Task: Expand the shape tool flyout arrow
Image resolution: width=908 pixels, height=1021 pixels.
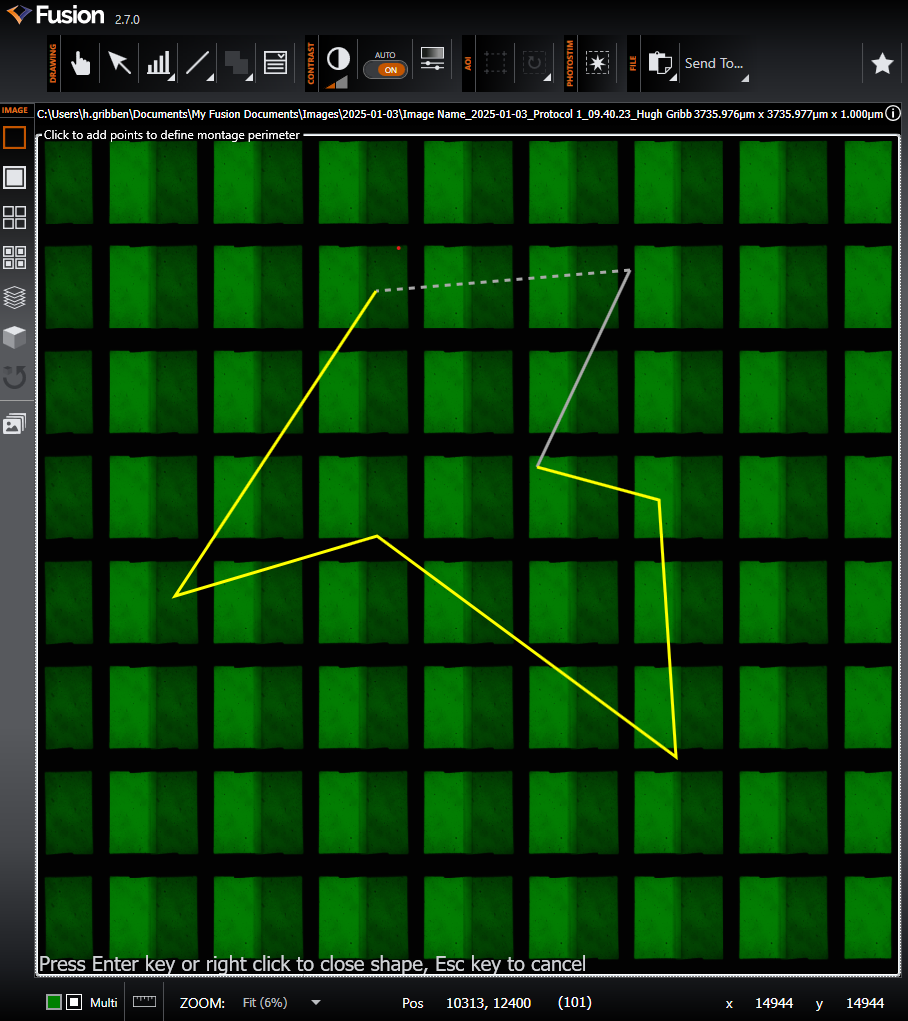Action: 248,79
